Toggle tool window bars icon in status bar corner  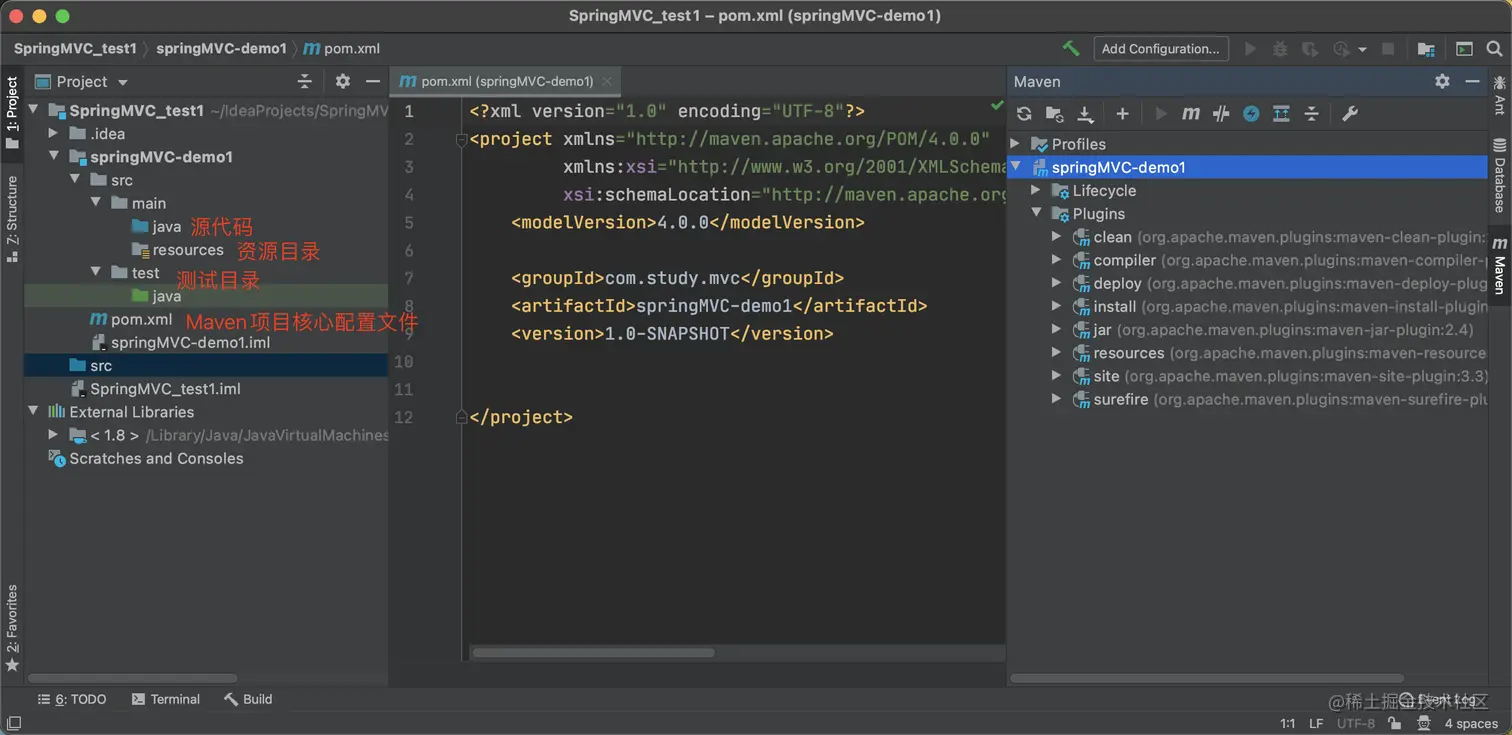tap(13, 723)
